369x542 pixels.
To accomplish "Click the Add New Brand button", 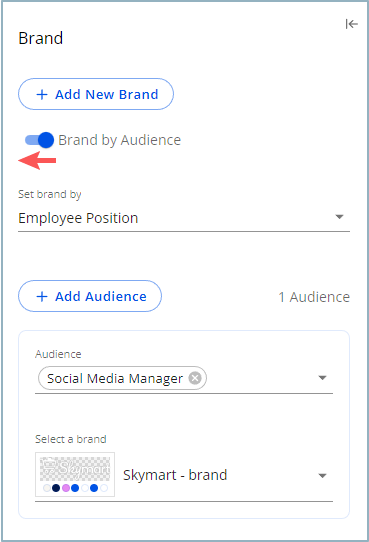I will point(96,94).
